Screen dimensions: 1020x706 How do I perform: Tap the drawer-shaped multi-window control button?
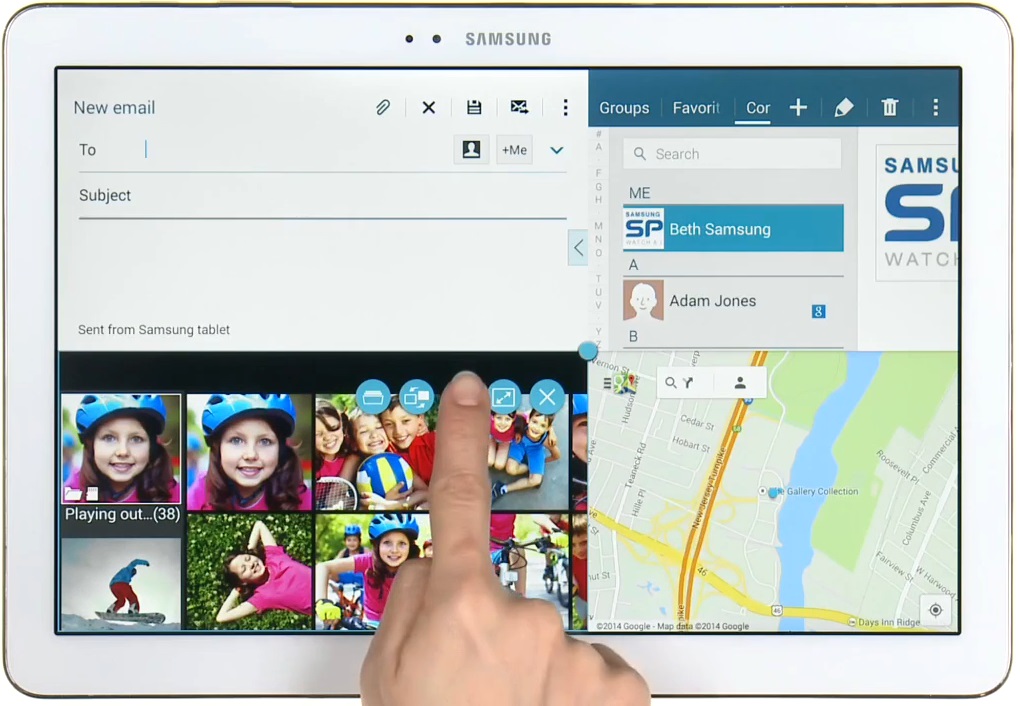(373, 397)
